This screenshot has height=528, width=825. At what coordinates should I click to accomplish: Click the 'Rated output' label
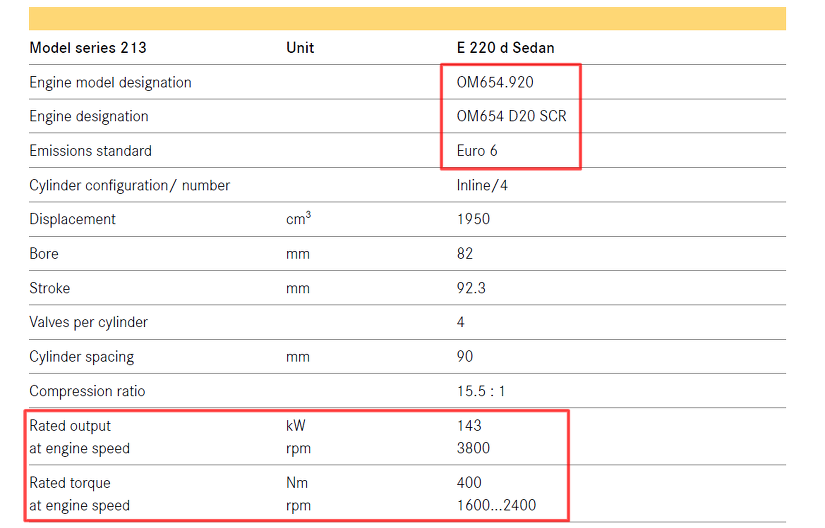[70, 426]
